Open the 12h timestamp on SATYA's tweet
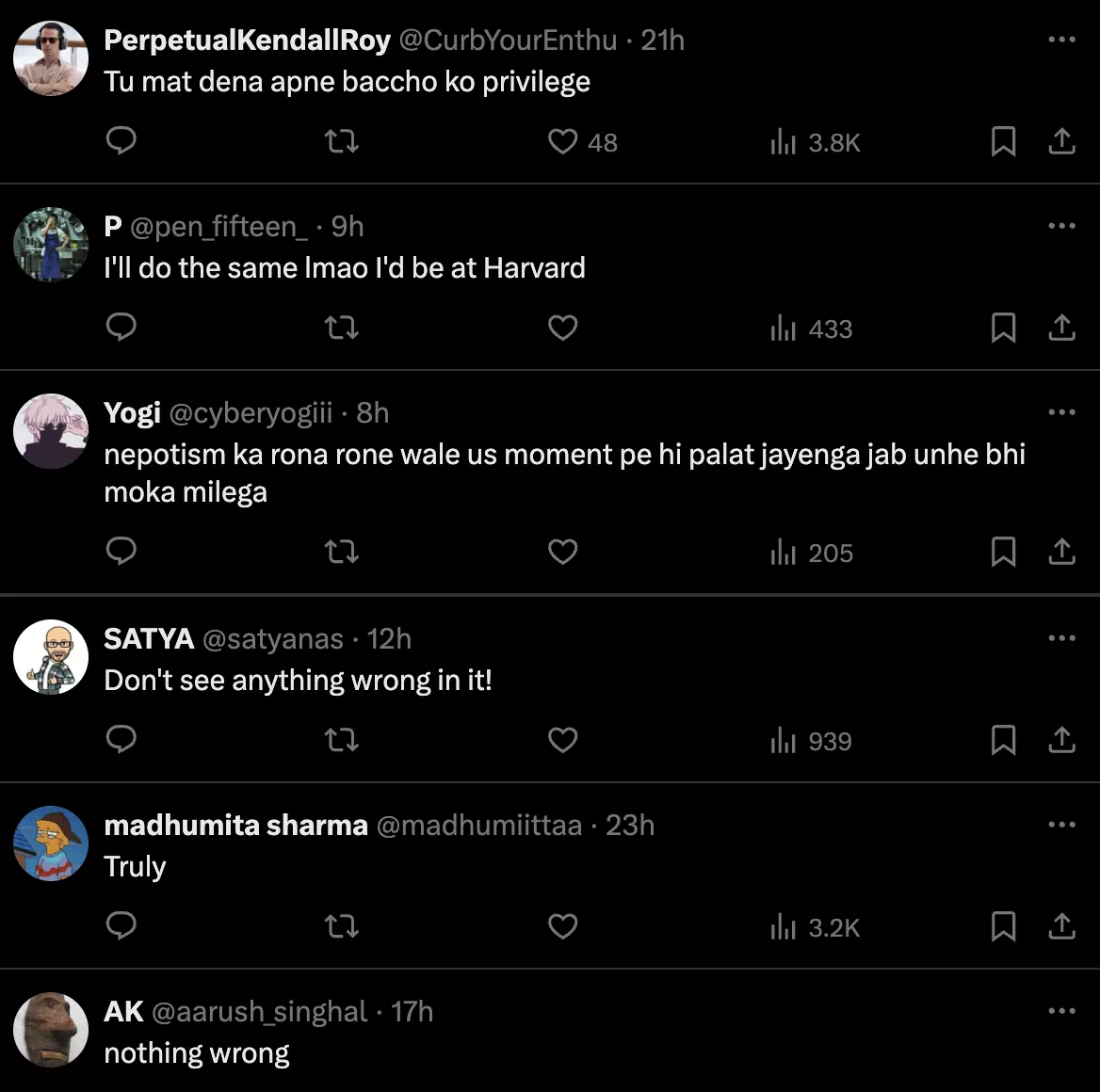This screenshot has height=1092, width=1100. coord(389,639)
